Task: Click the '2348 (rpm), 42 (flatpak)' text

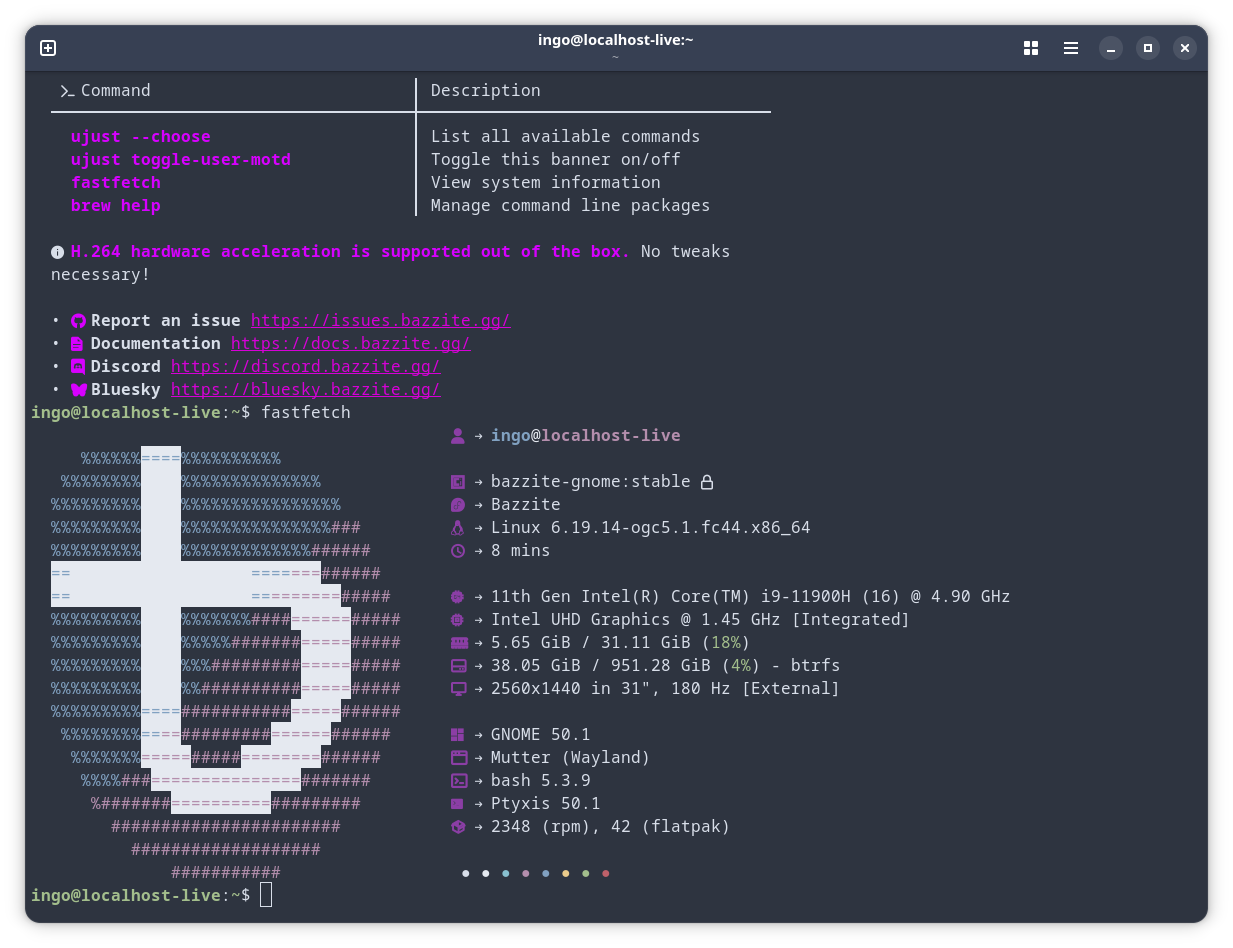Action: pyautogui.click(x=611, y=827)
